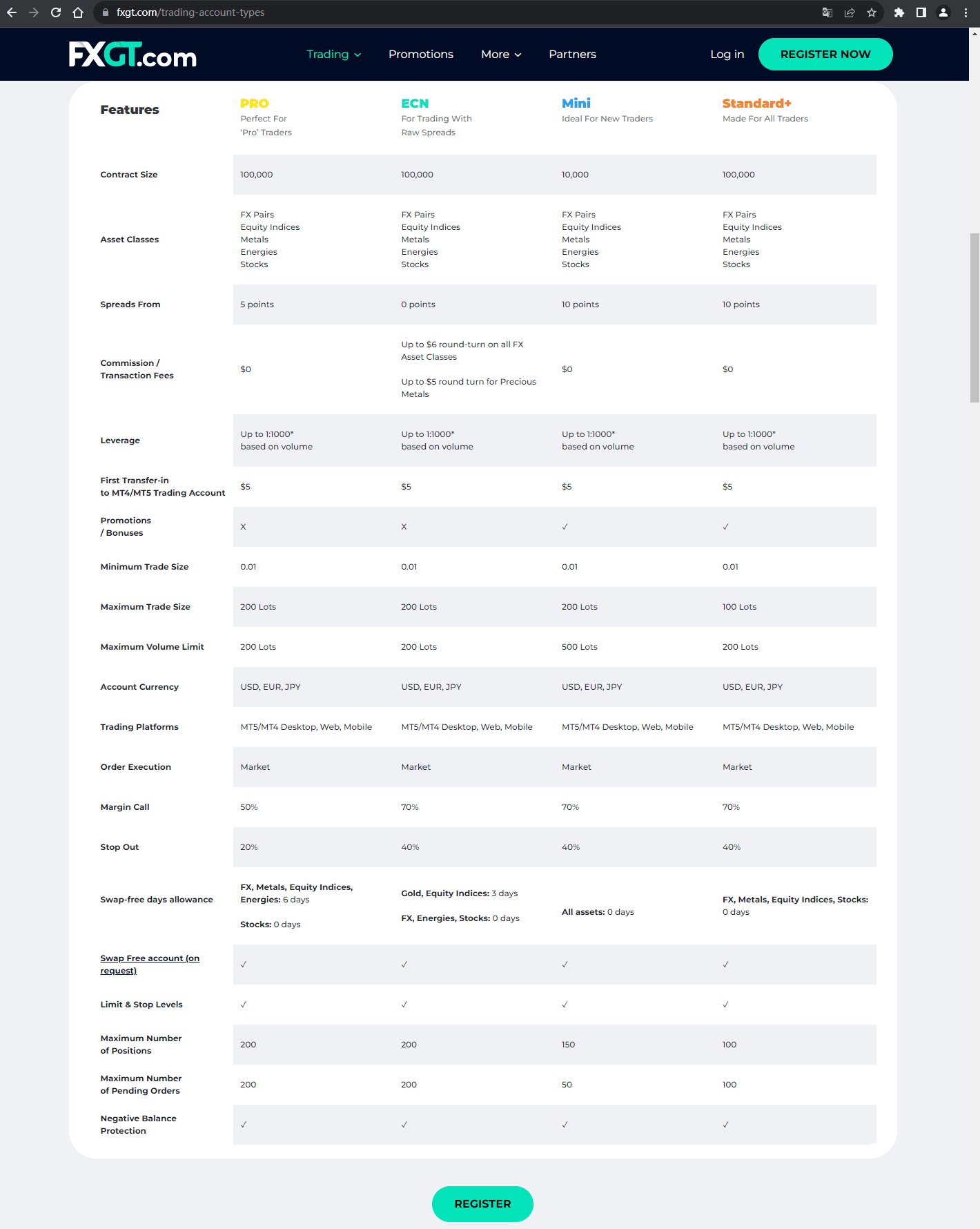Click the browser back arrow

pyautogui.click(x=12, y=12)
